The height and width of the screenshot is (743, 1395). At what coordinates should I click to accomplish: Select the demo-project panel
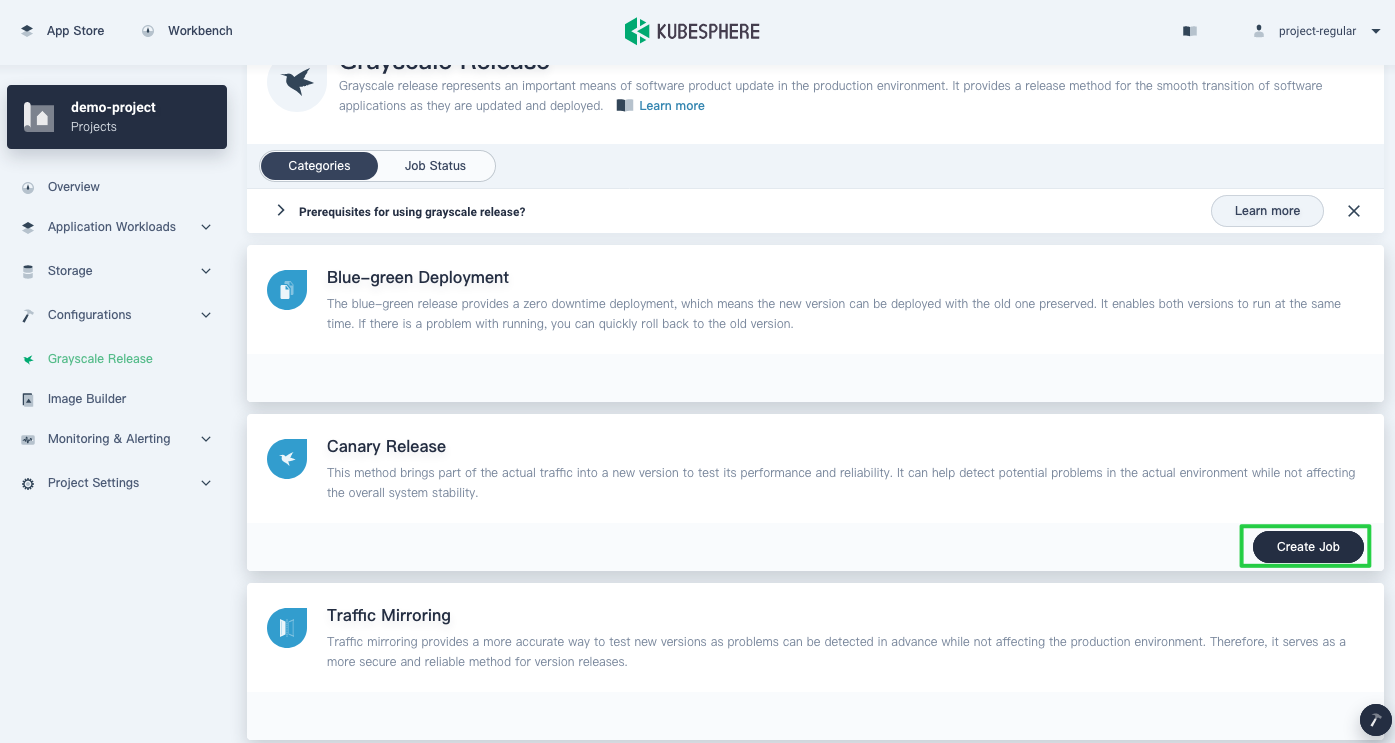coord(117,117)
